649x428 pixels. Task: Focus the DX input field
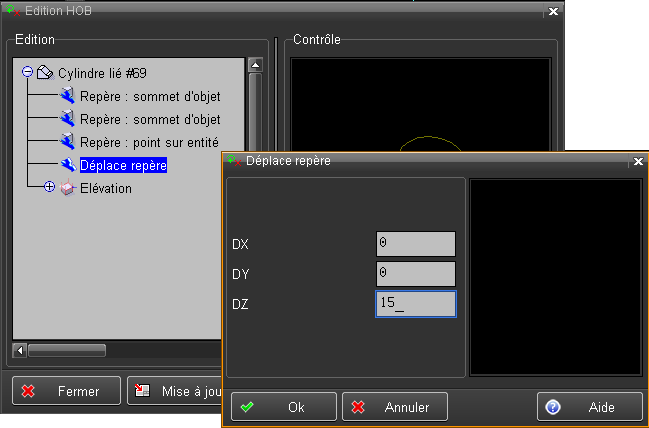click(x=416, y=244)
